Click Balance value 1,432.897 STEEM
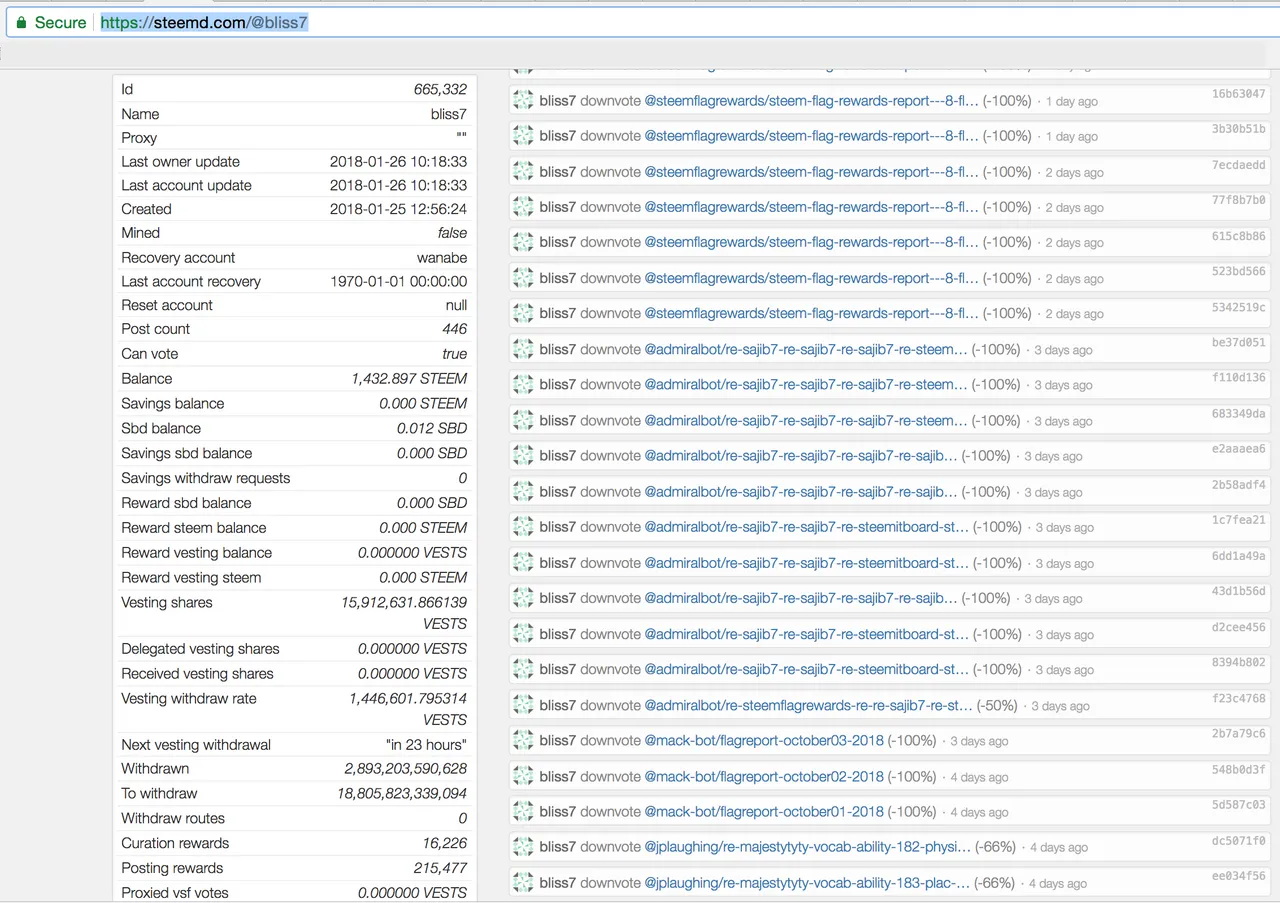Viewport: 1280px width, 903px height. tap(409, 378)
